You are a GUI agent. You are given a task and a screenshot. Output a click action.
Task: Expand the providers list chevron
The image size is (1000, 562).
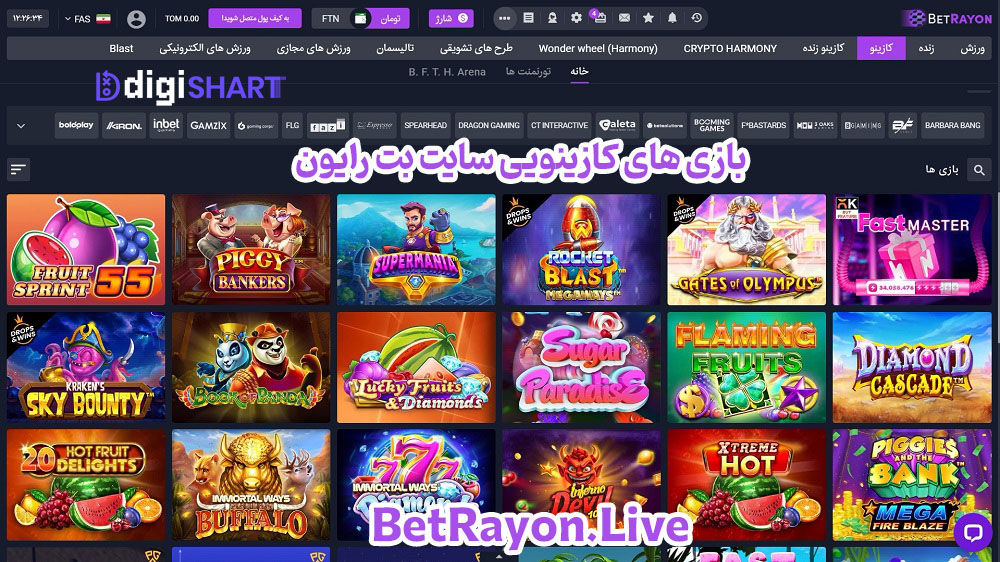tap(21, 126)
